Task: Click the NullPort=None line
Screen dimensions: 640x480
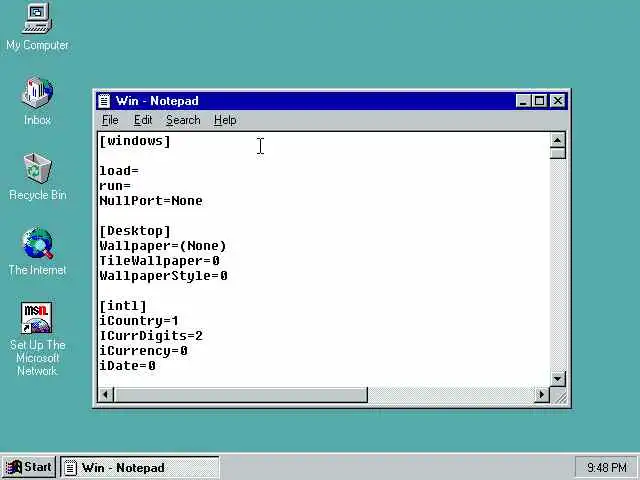Action: click(x=151, y=201)
